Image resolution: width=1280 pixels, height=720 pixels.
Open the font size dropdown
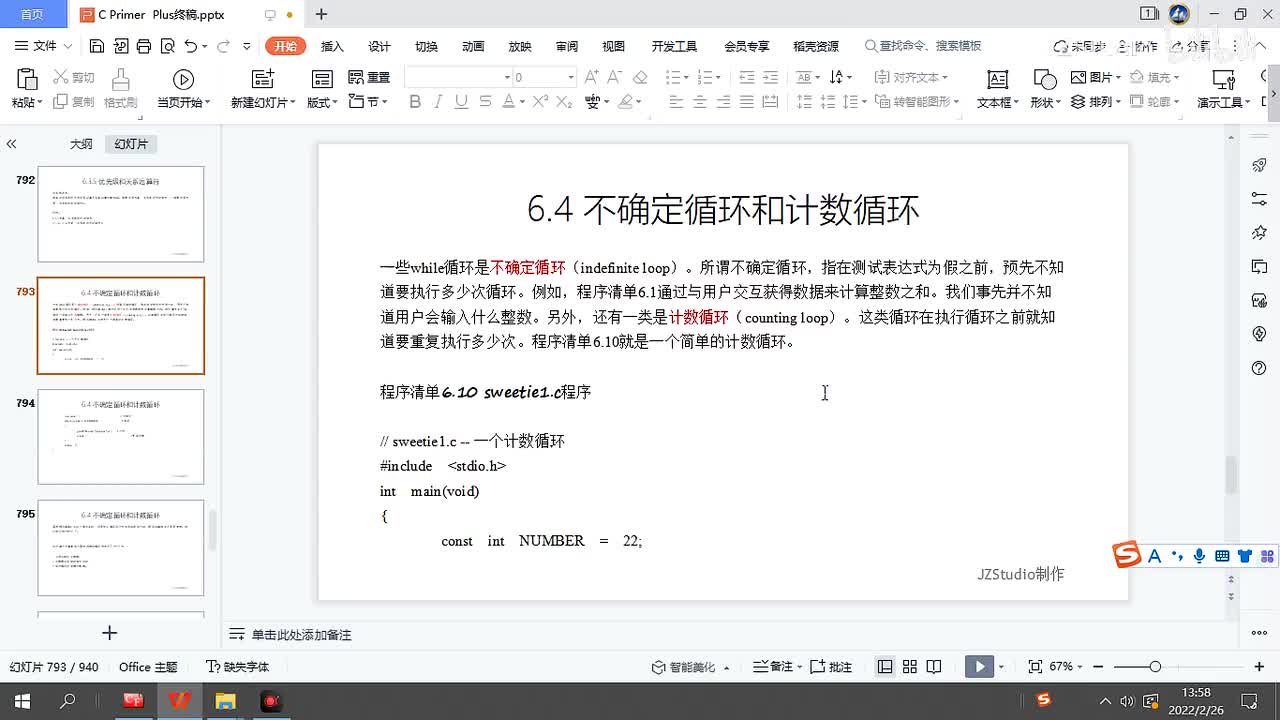click(571, 78)
